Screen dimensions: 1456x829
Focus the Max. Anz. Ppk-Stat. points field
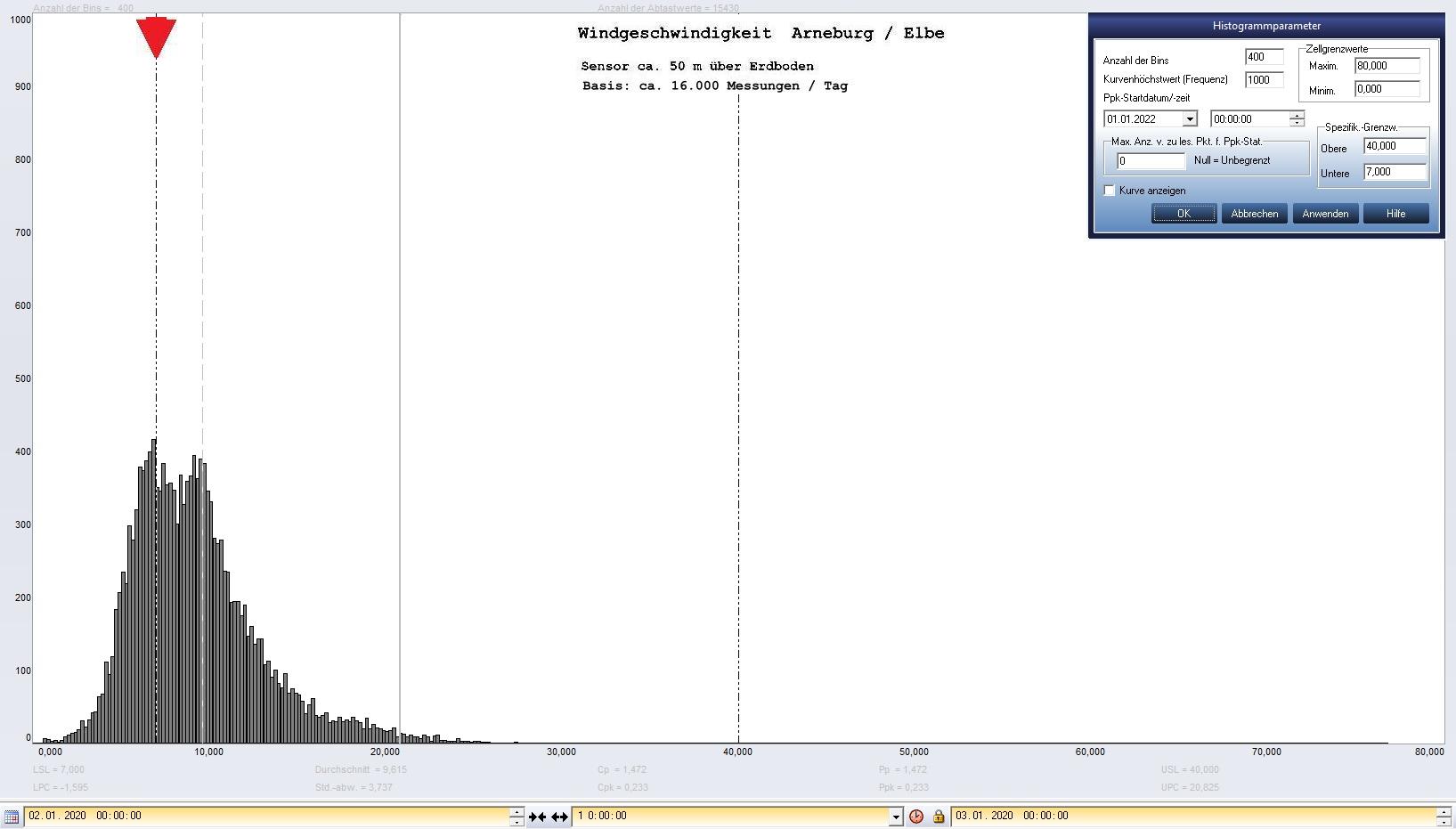pyautogui.click(x=1151, y=161)
